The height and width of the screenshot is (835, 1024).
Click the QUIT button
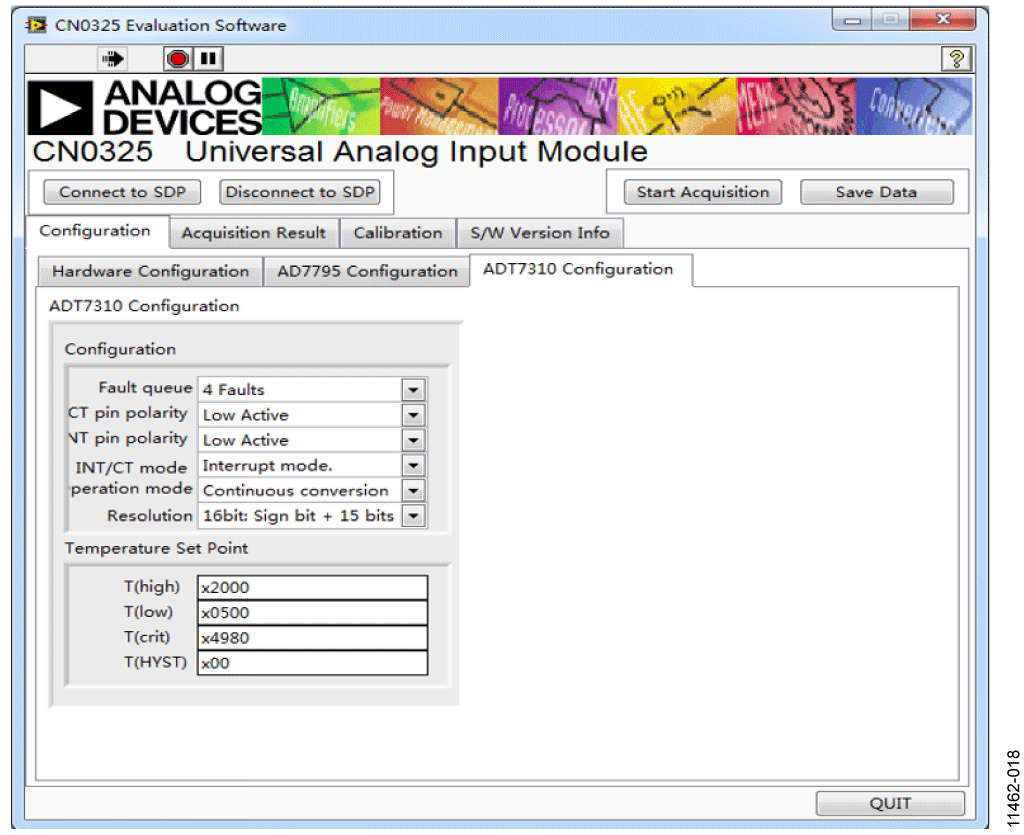click(x=890, y=804)
